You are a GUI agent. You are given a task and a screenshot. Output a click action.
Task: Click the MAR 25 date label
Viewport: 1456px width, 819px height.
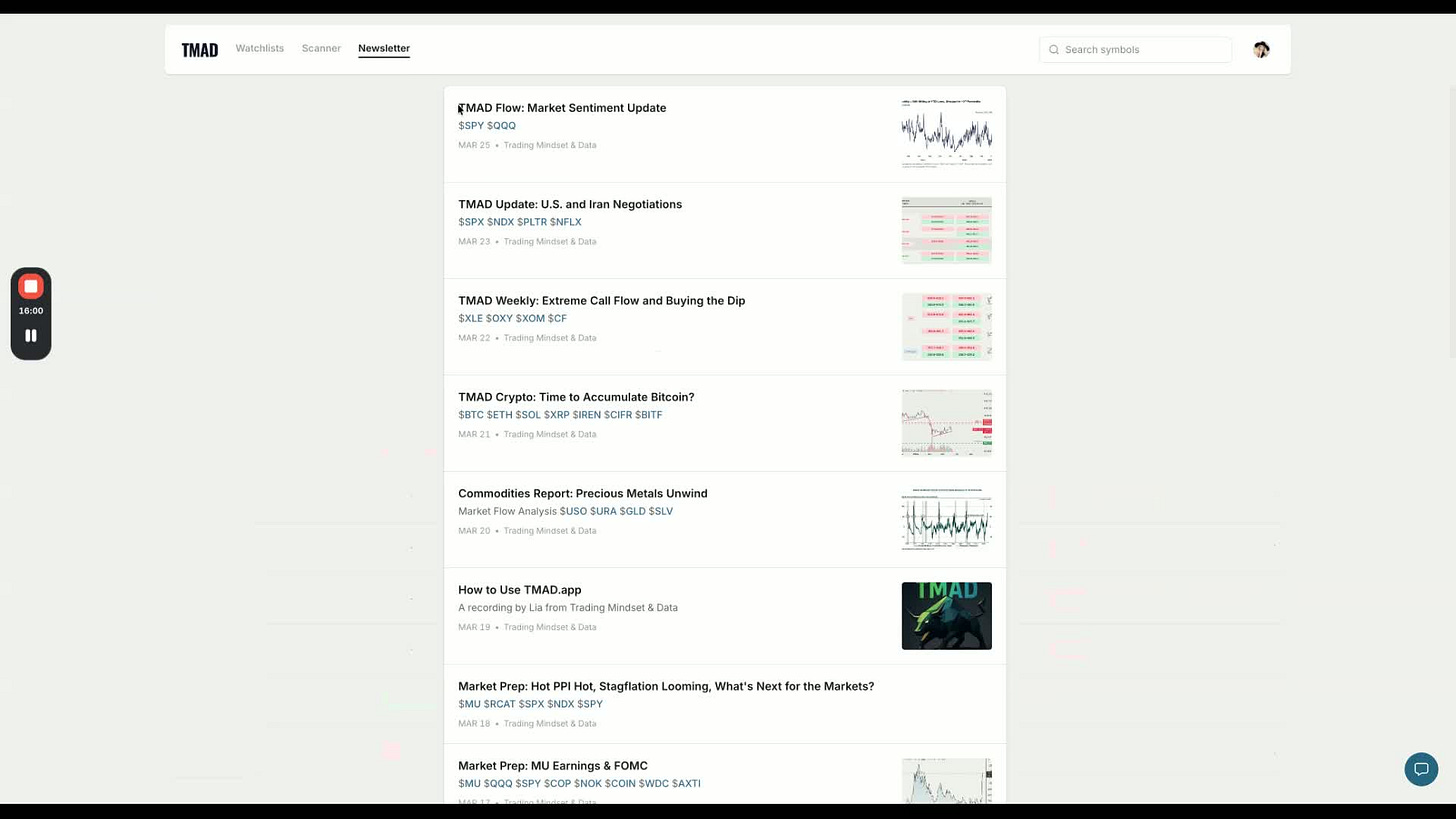[474, 145]
